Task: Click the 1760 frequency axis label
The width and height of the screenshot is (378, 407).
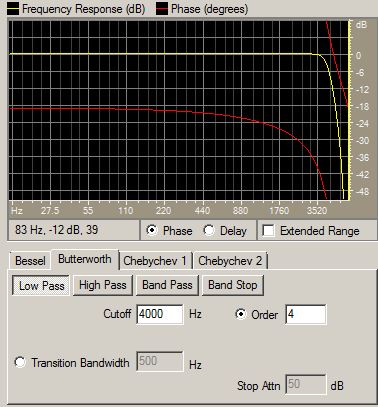Action: pyautogui.click(x=279, y=211)
